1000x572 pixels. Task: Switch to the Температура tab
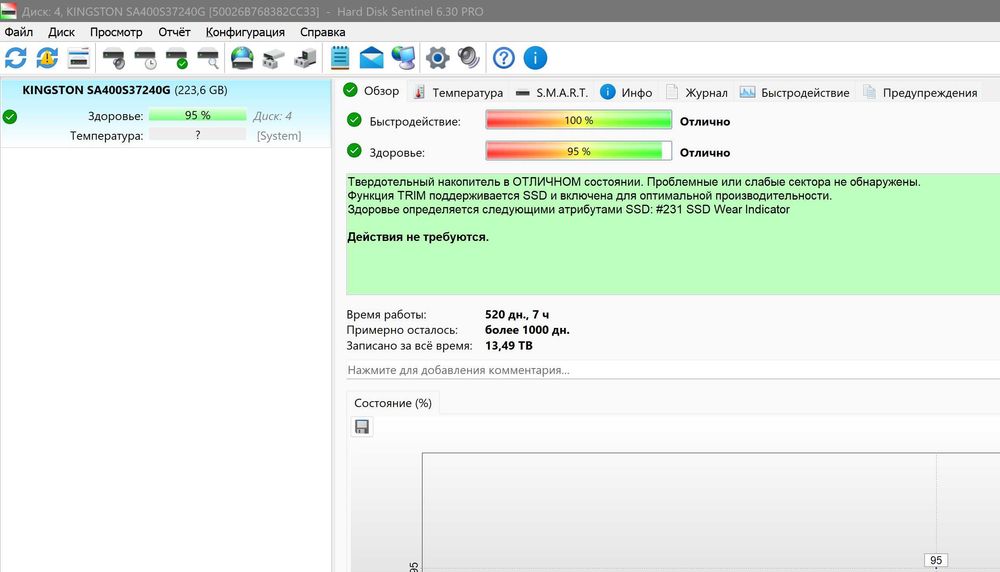tap(459, 92)
